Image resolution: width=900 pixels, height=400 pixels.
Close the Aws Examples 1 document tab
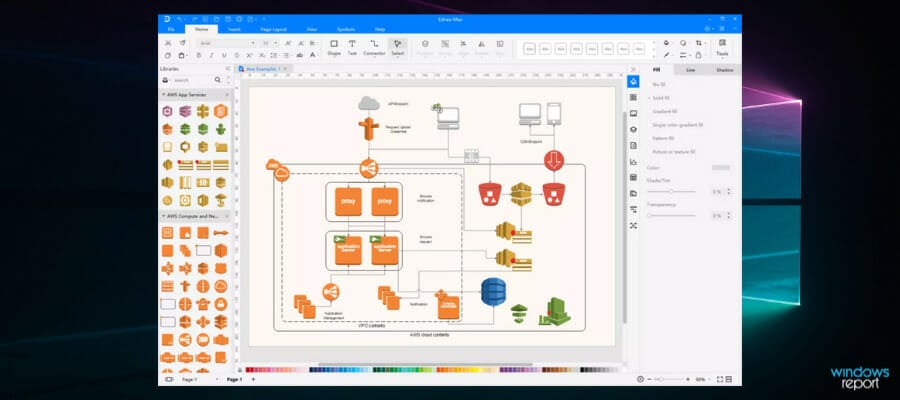tap(285, 69)
